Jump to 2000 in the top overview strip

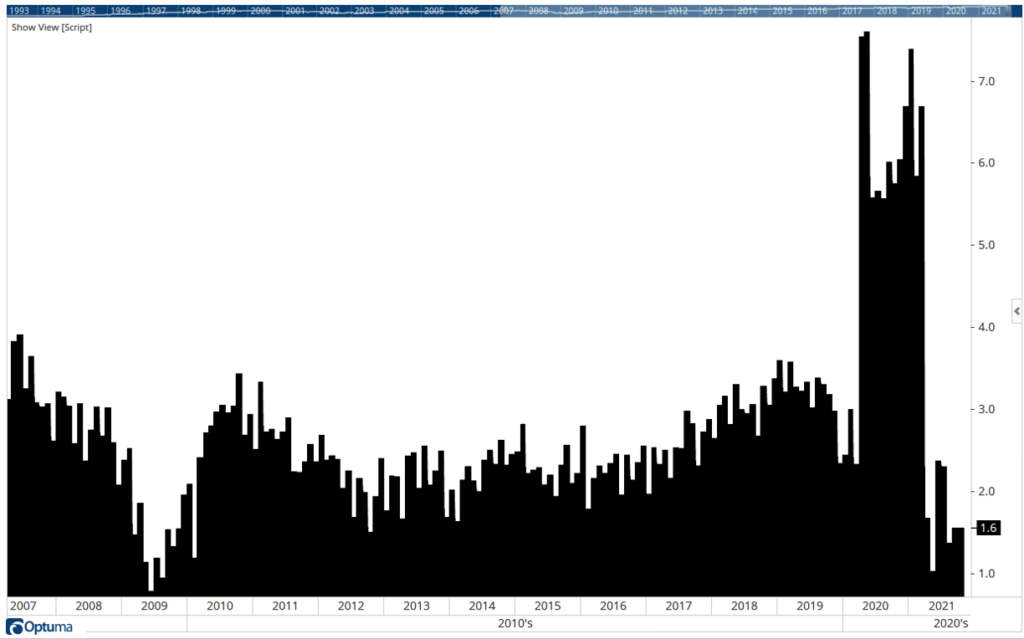[261, 10]
